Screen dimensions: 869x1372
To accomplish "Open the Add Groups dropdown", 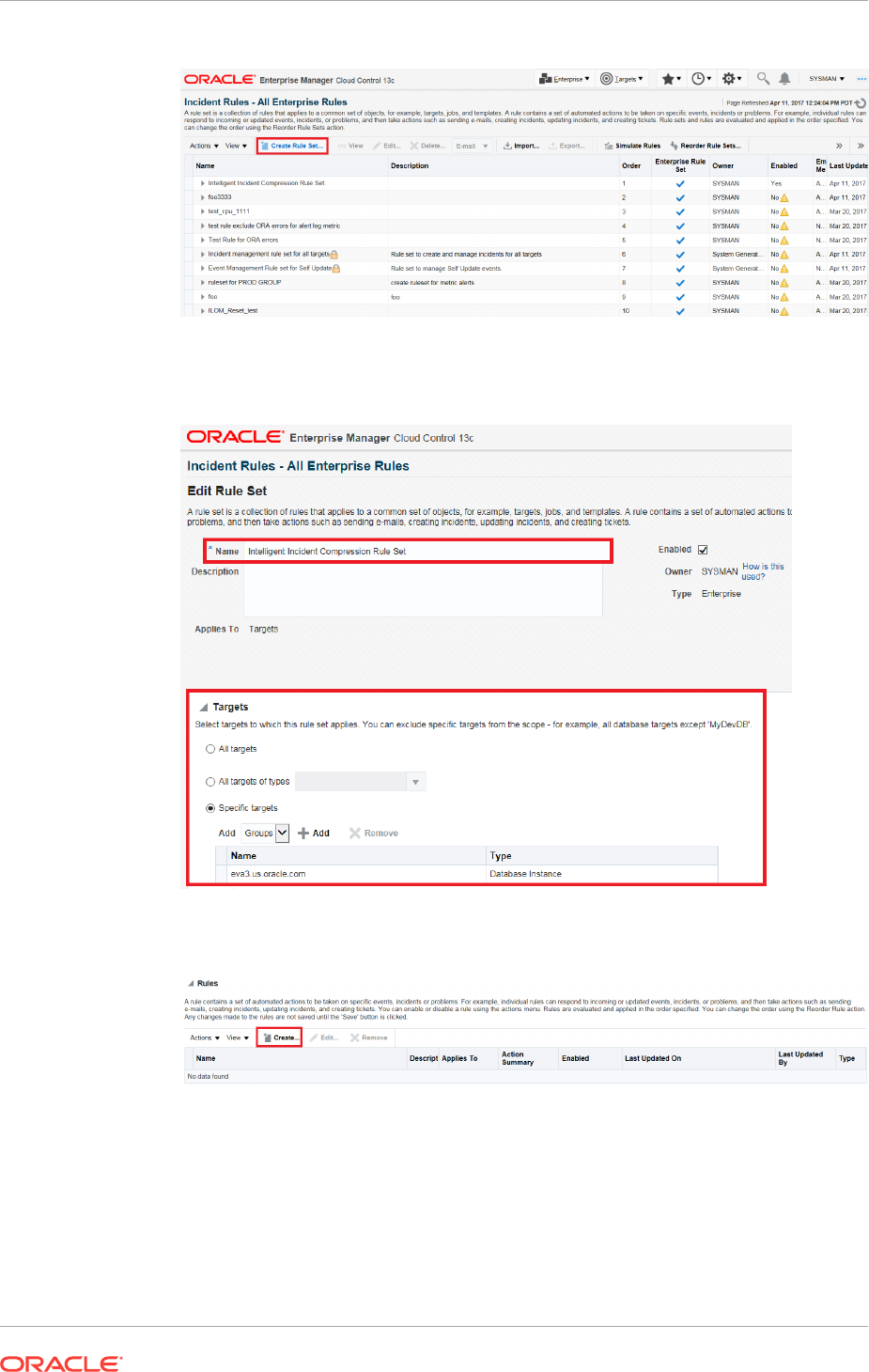I will [x=282, y=833].
